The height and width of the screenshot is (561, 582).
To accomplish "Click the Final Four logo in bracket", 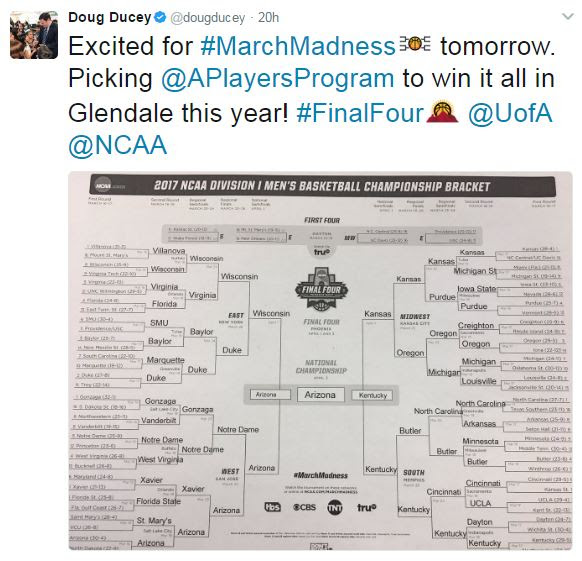I will (x=321, y=289).
